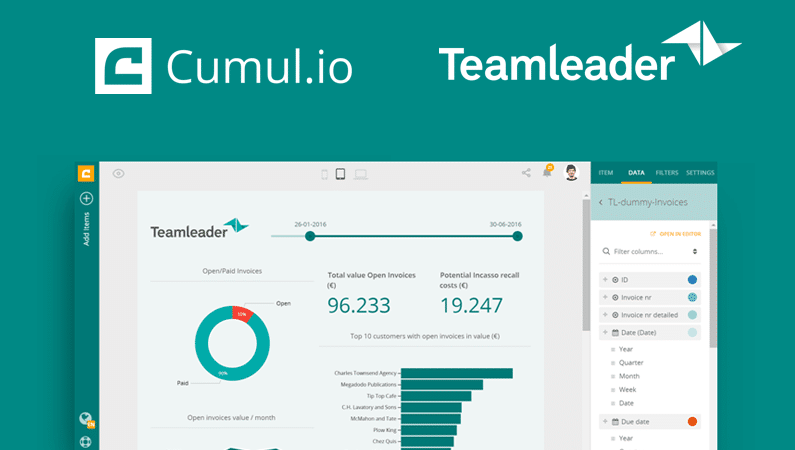Click the move handle beside Date (Date)
This screenshot has height=450, width=795.
click(x=605, y=332)
